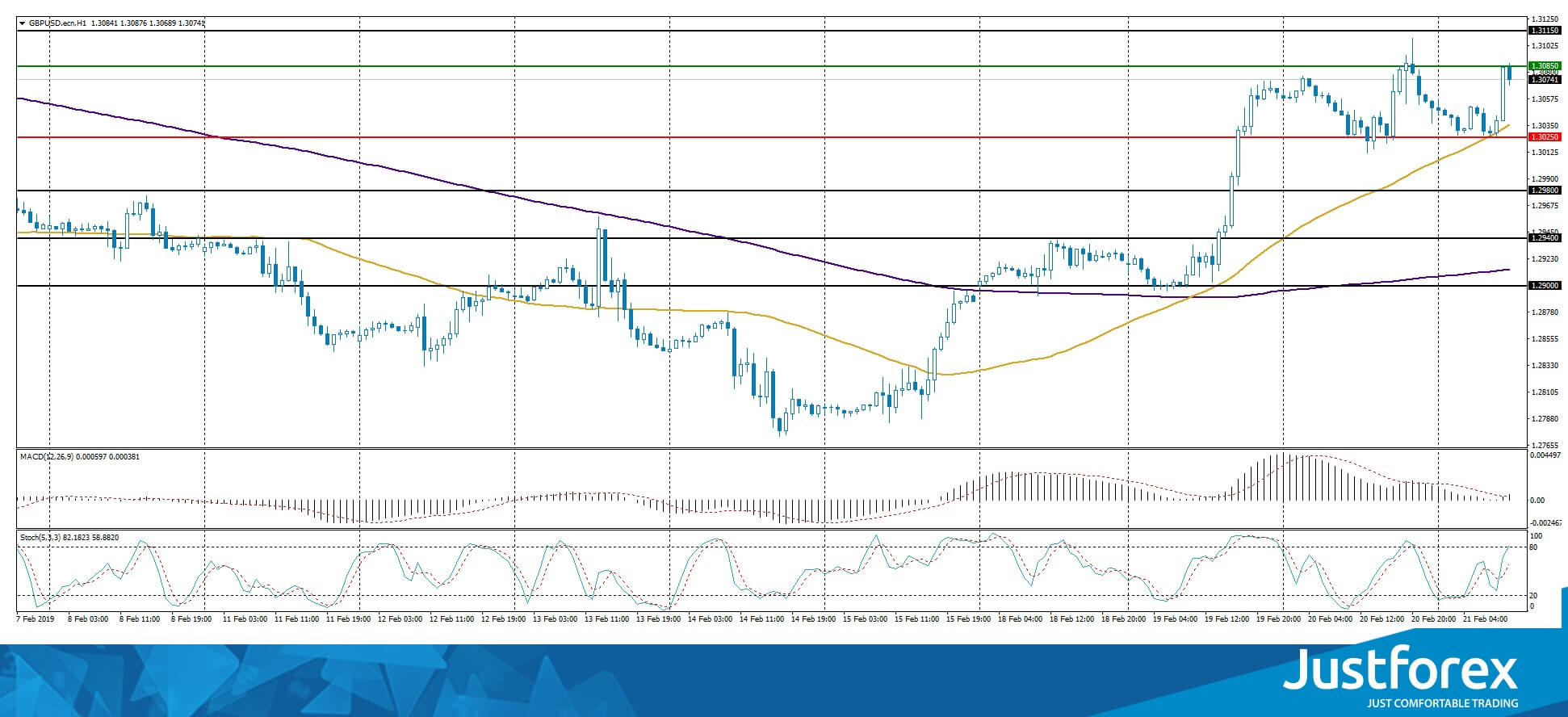Click the Stochastic overbought level label 80

pyautogui.click(x=1534, y=547)
